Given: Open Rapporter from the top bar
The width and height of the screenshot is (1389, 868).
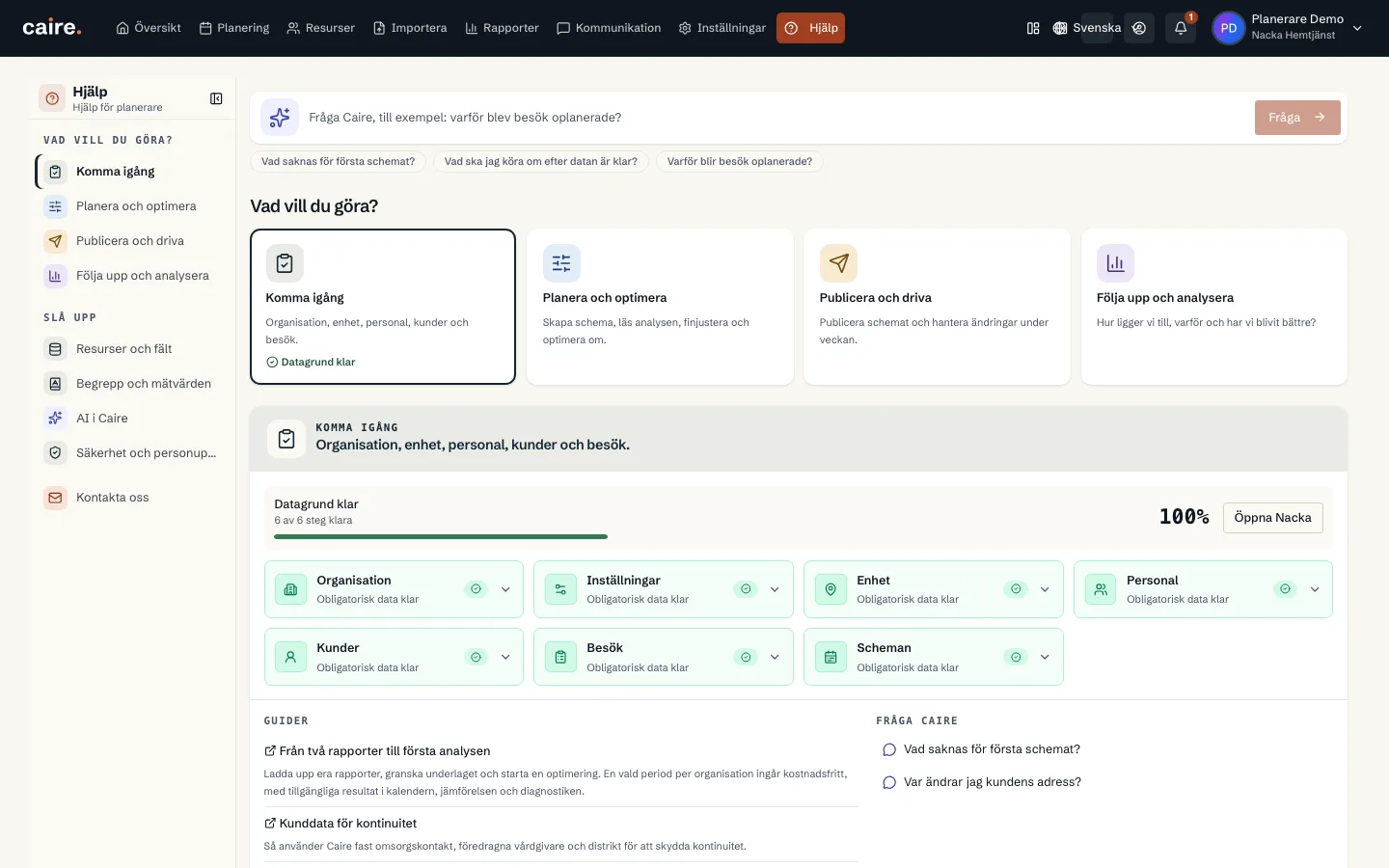Looking at the screenshot, I should (x=502, y=28).
